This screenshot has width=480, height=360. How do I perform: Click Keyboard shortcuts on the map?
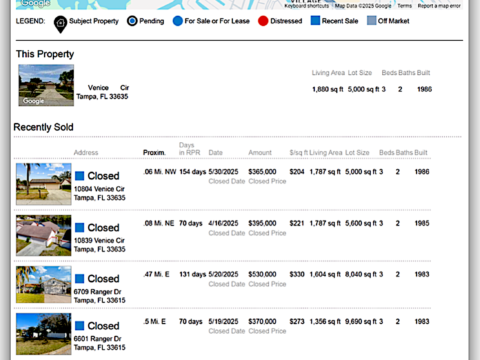pyautogui.click(x=306, y=6)
